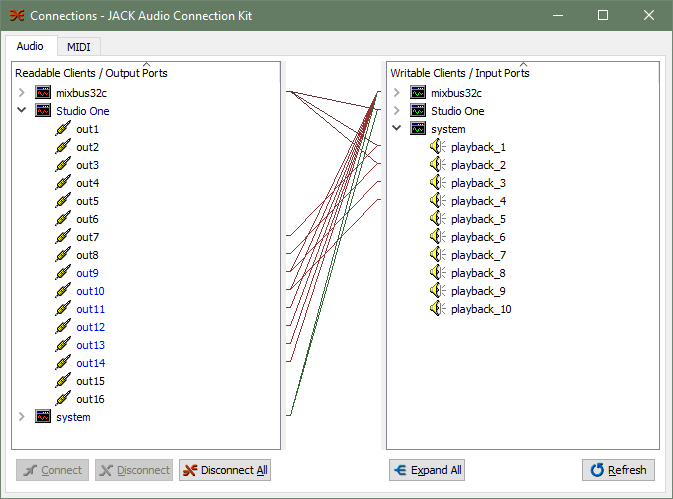Select the out14 port label
The image size is (673, 499).
click(x=91, y=363)
